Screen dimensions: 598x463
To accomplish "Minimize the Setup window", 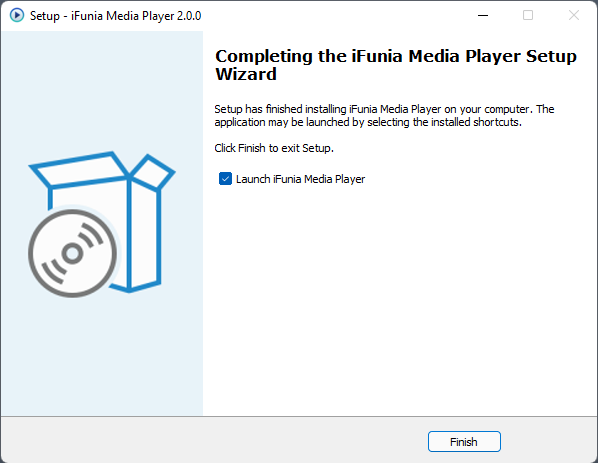I will 483,15.
